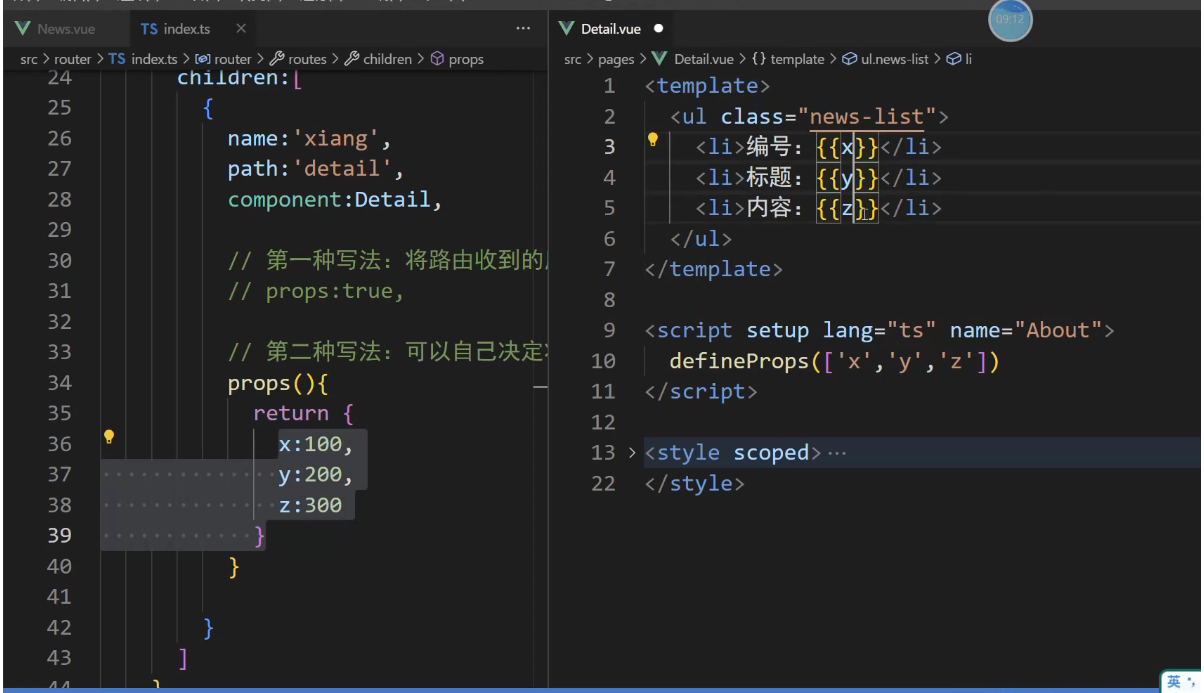Click line number 10 in Detail.vue
This screenshot has height=693, width=1204.
click(603, 361)
